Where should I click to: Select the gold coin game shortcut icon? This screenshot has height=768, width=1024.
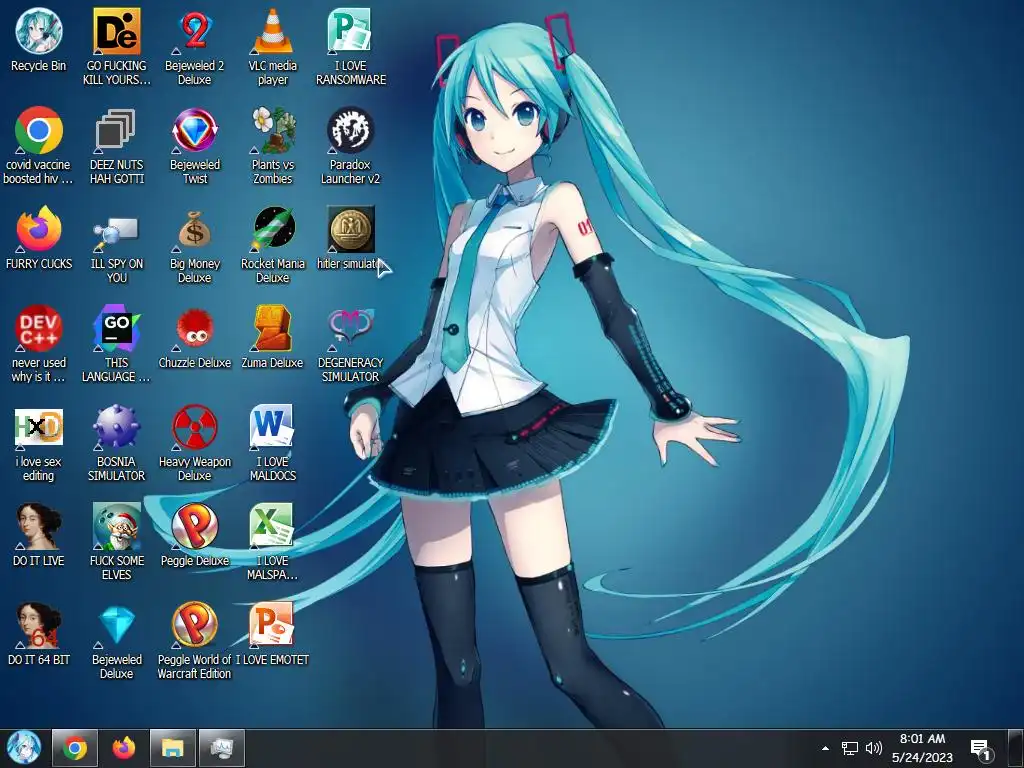351,229
